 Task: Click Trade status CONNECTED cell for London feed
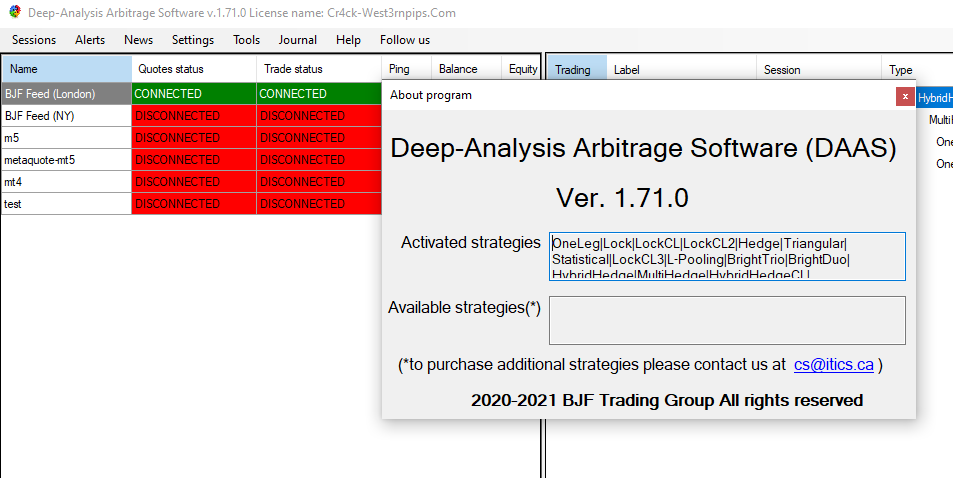click(319, 94)
